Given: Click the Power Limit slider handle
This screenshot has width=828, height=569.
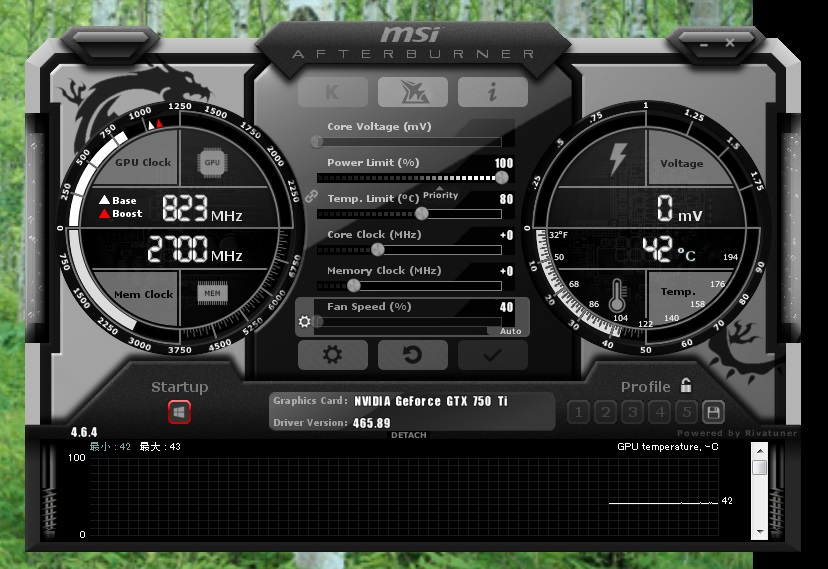Looking at the screenshot, I should [x=502, y=177].
